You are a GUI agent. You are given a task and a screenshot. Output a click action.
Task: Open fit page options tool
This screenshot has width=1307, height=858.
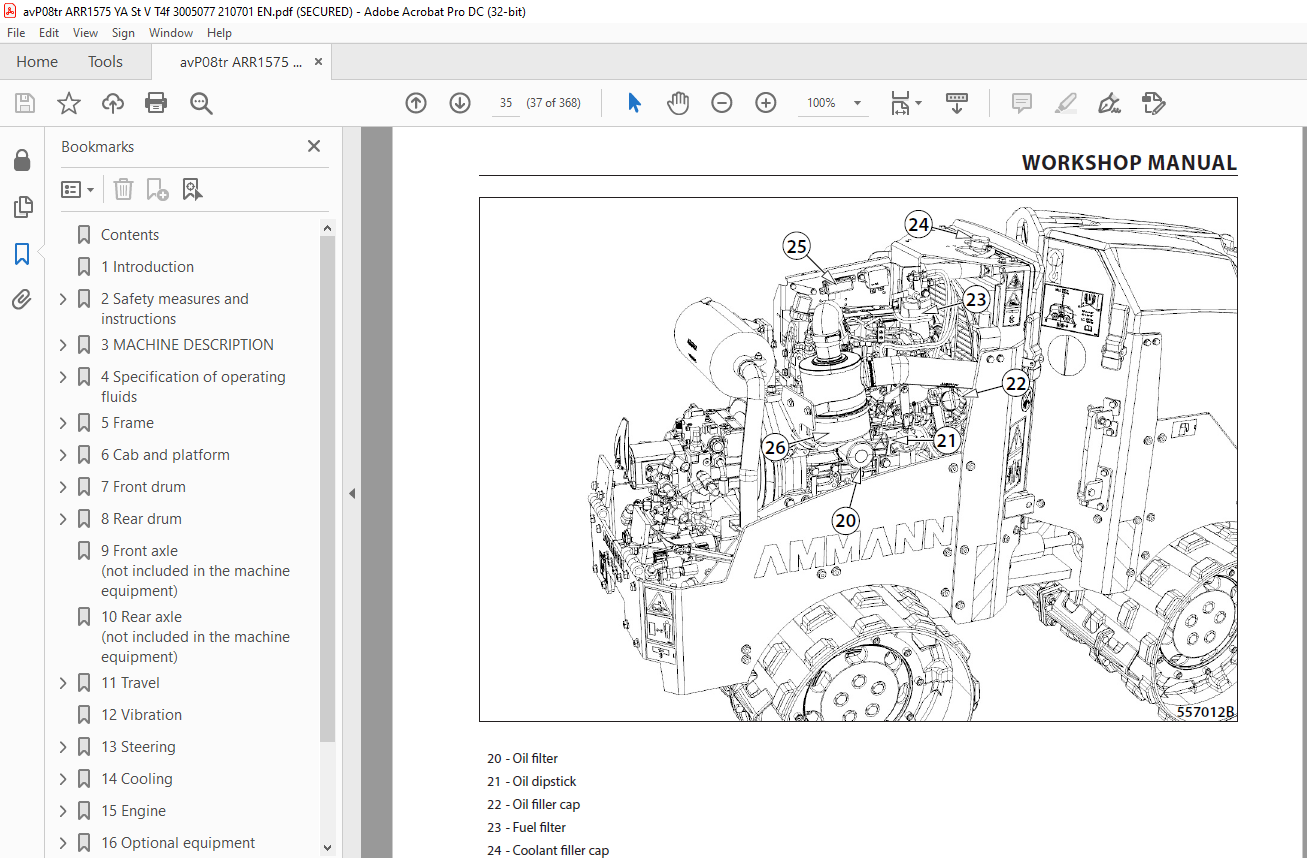pyautogui.click(x=900, y=103)
